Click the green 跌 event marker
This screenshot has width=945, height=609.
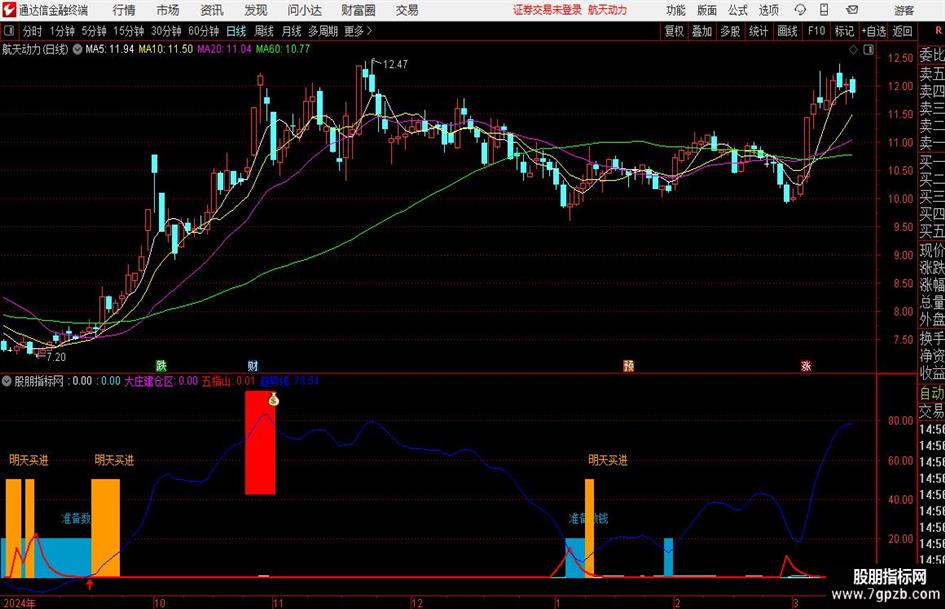click(161, 365)
